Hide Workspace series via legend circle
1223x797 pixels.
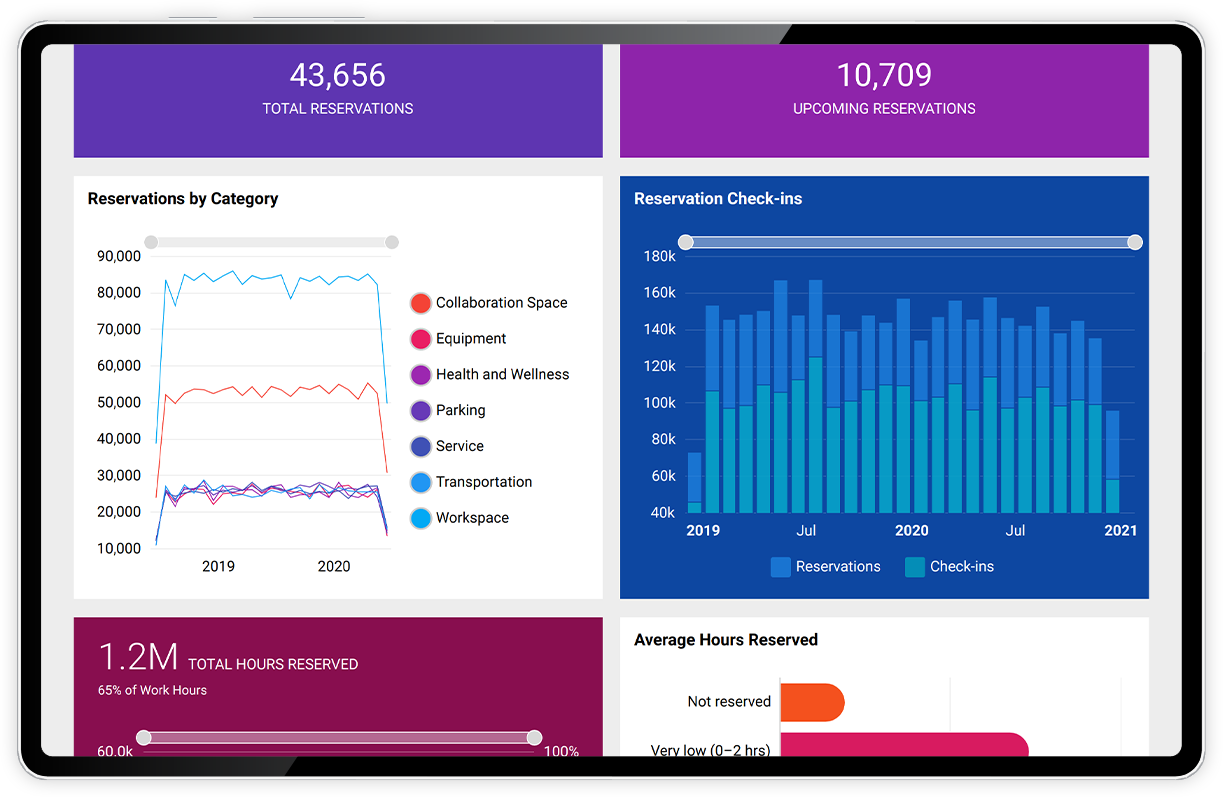pyautogui.click(x=421, y=519)
